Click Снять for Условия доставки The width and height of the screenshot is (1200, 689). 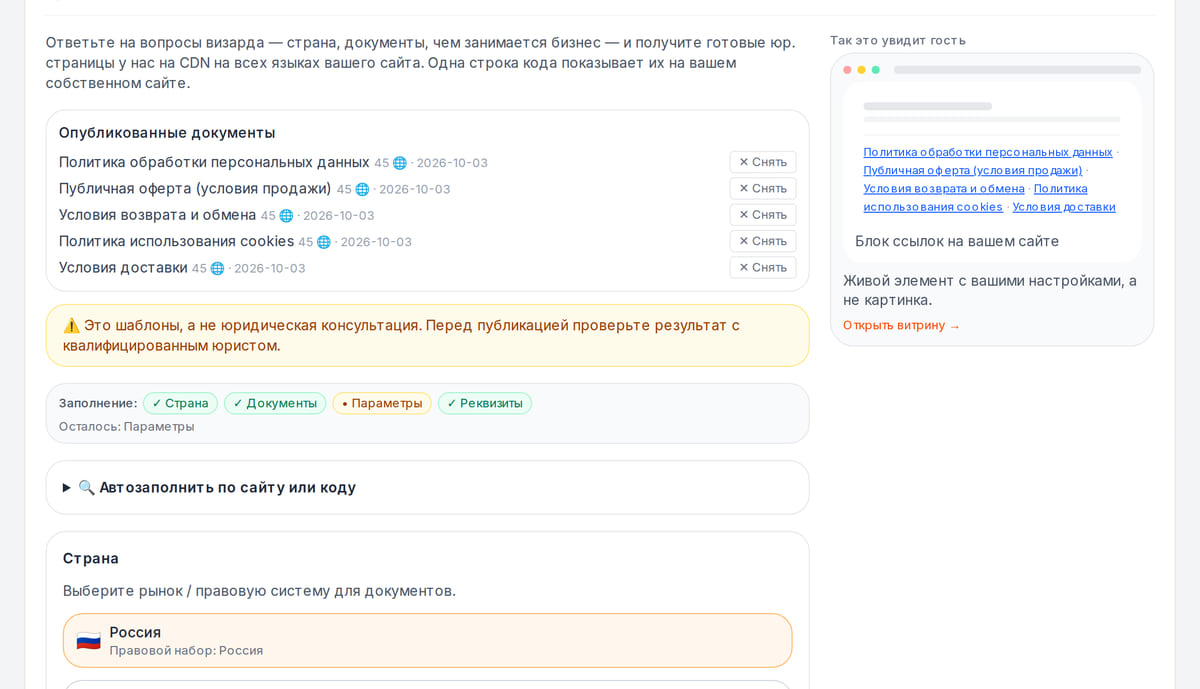coord(763,267)
